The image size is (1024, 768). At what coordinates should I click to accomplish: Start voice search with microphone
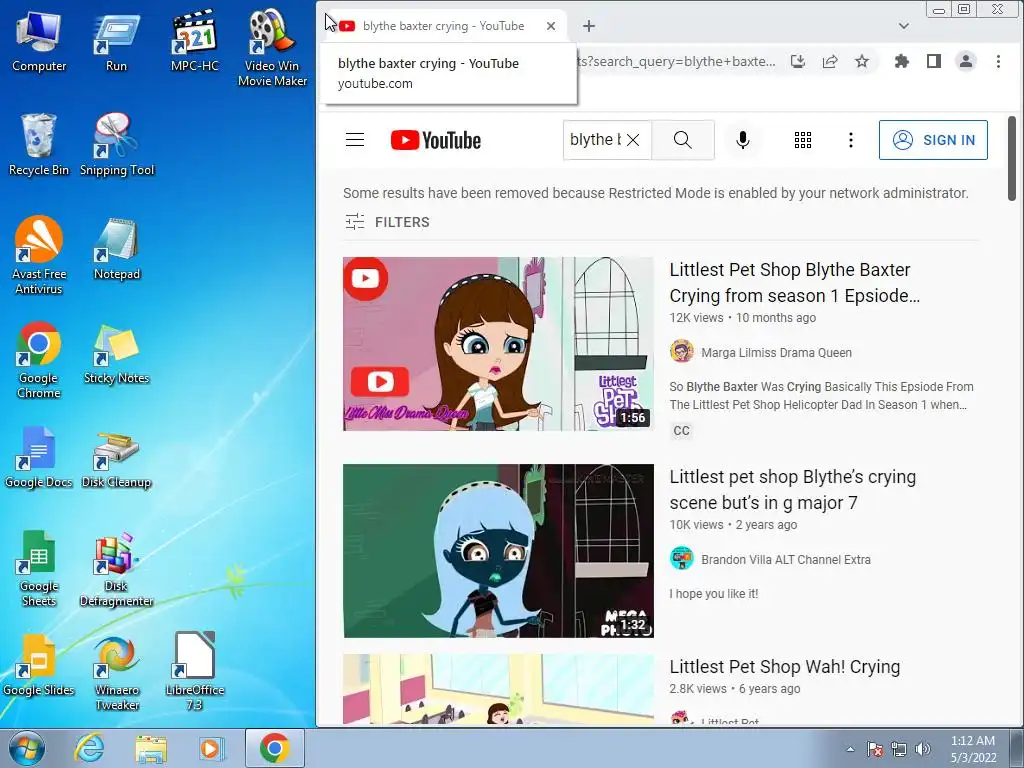(743, 140)
